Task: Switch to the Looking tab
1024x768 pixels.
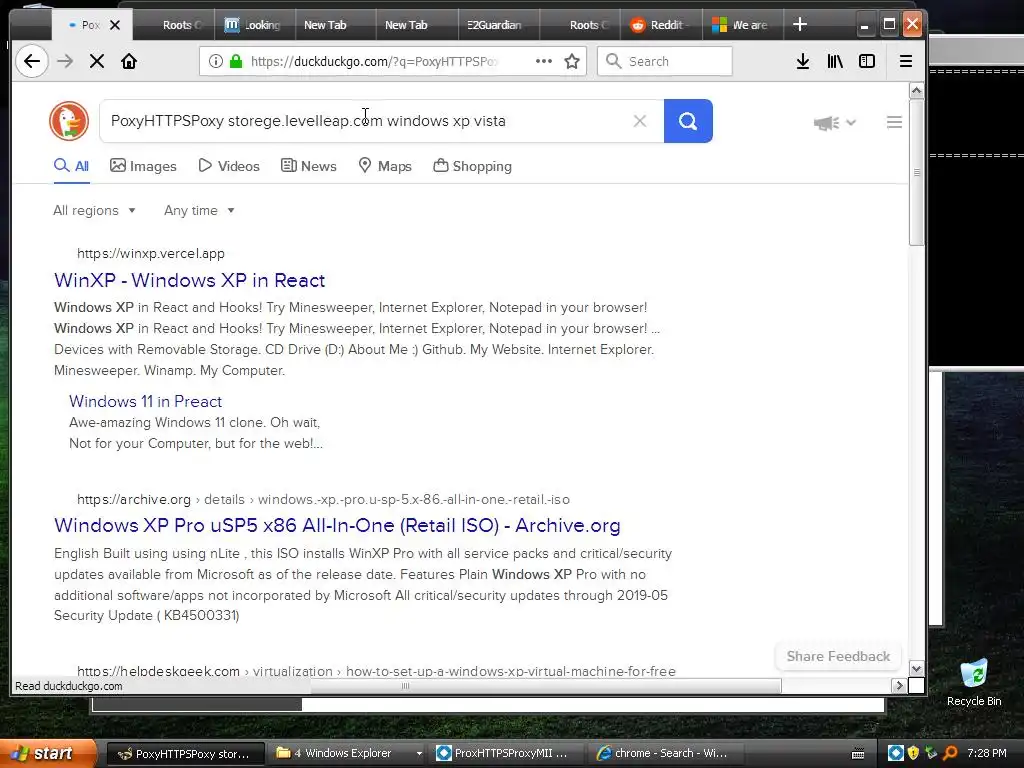Action: pyautogui.click(x=255, y=25)
